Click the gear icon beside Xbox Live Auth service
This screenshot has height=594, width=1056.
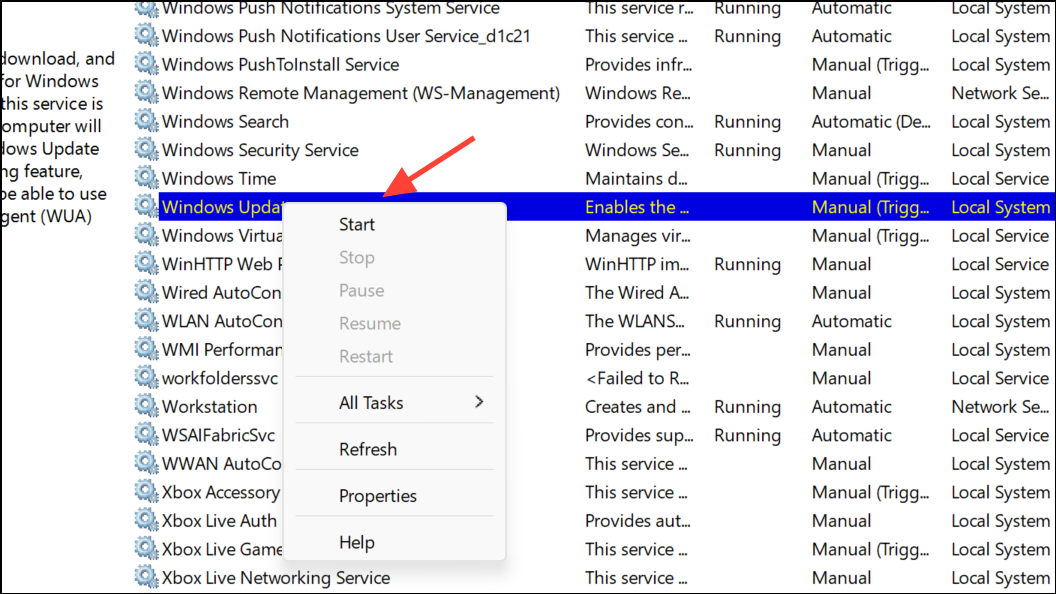[146, 520]
